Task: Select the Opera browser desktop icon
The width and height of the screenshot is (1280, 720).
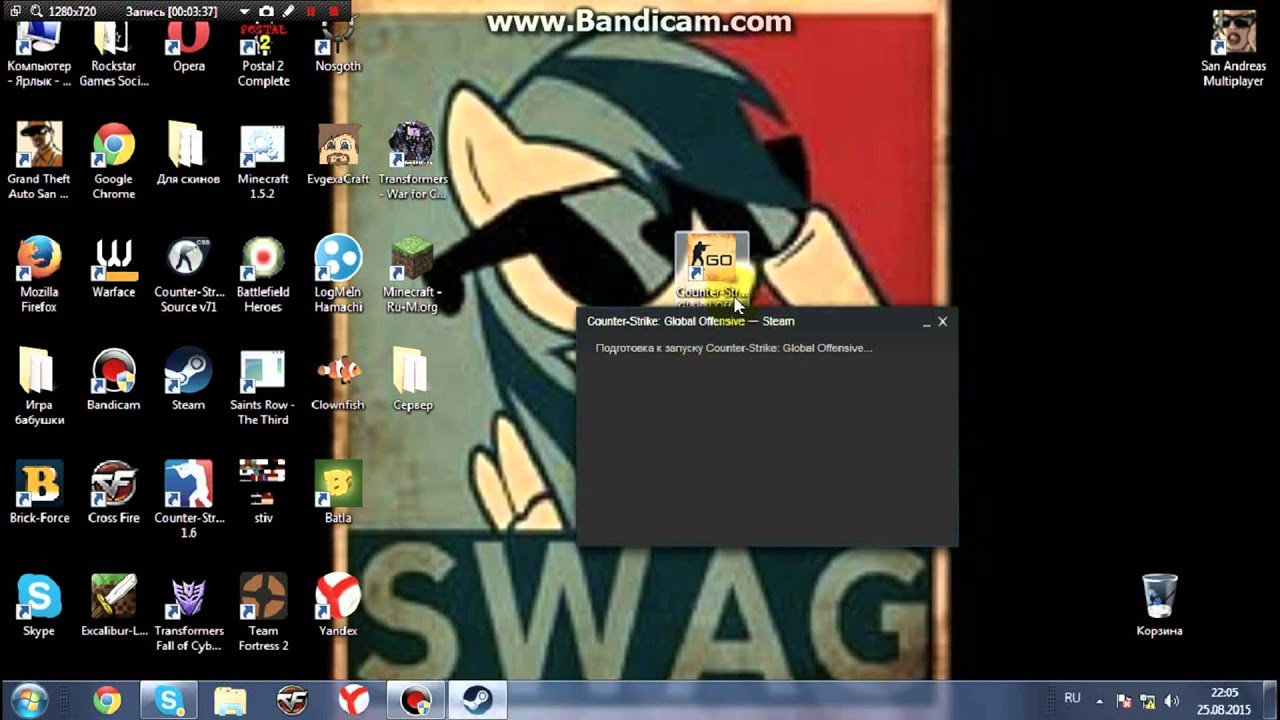Action: pyautogui.click(x=188, y=47)
